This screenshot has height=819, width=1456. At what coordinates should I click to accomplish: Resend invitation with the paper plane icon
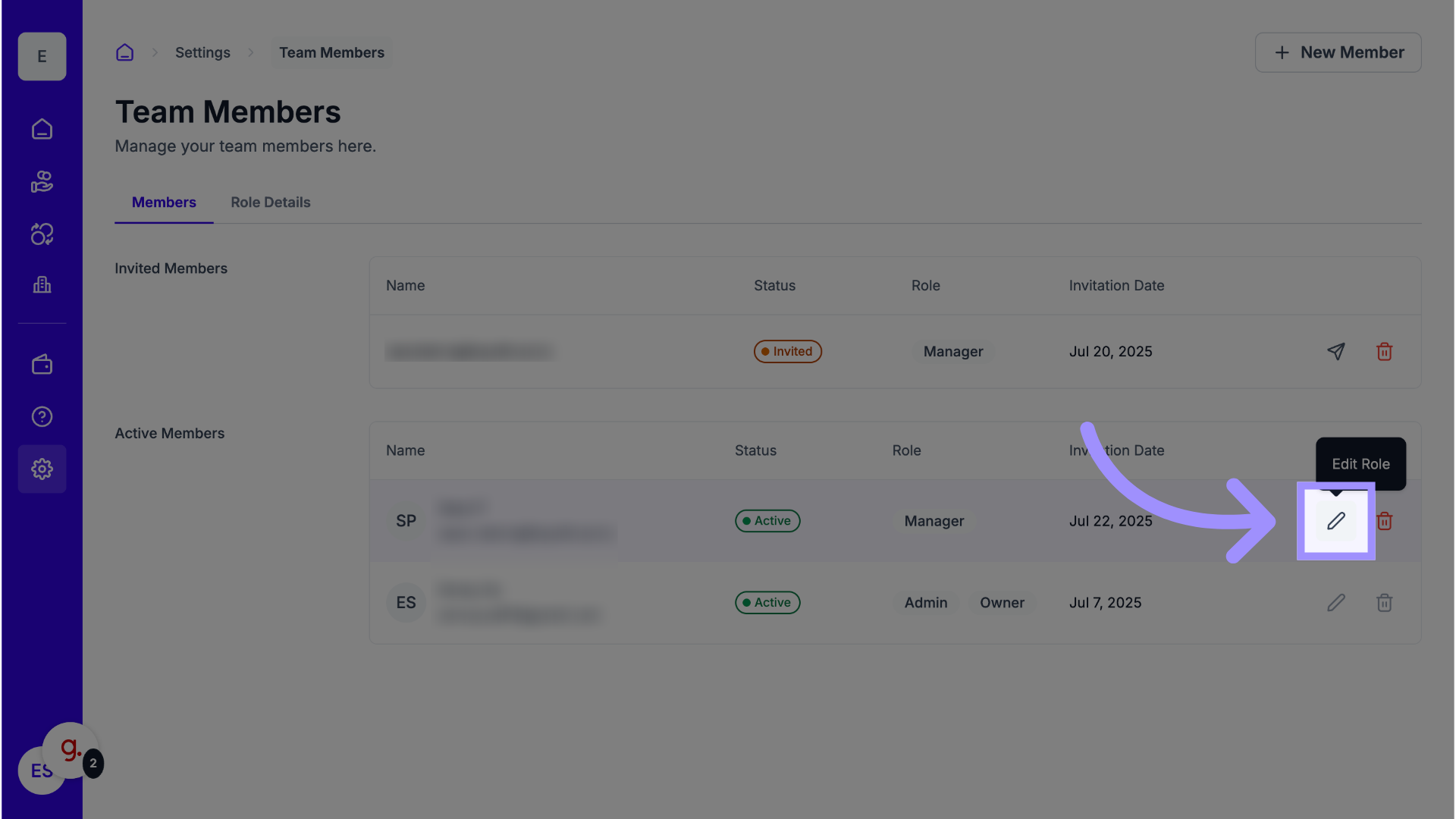click(1336, 351)
